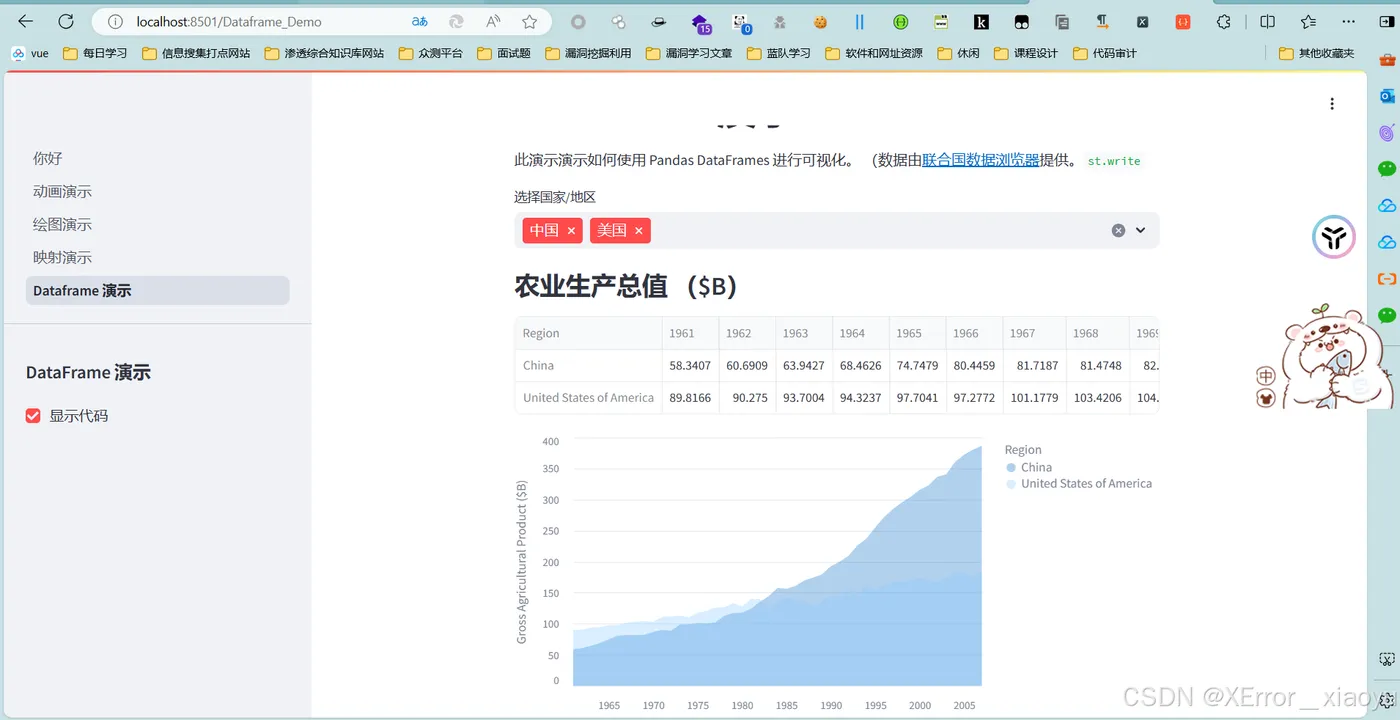1400x720 pixels.
Task: Open the 漏洞挖掘利用 bookmarks folder
Action: click(x=588, y=53)
